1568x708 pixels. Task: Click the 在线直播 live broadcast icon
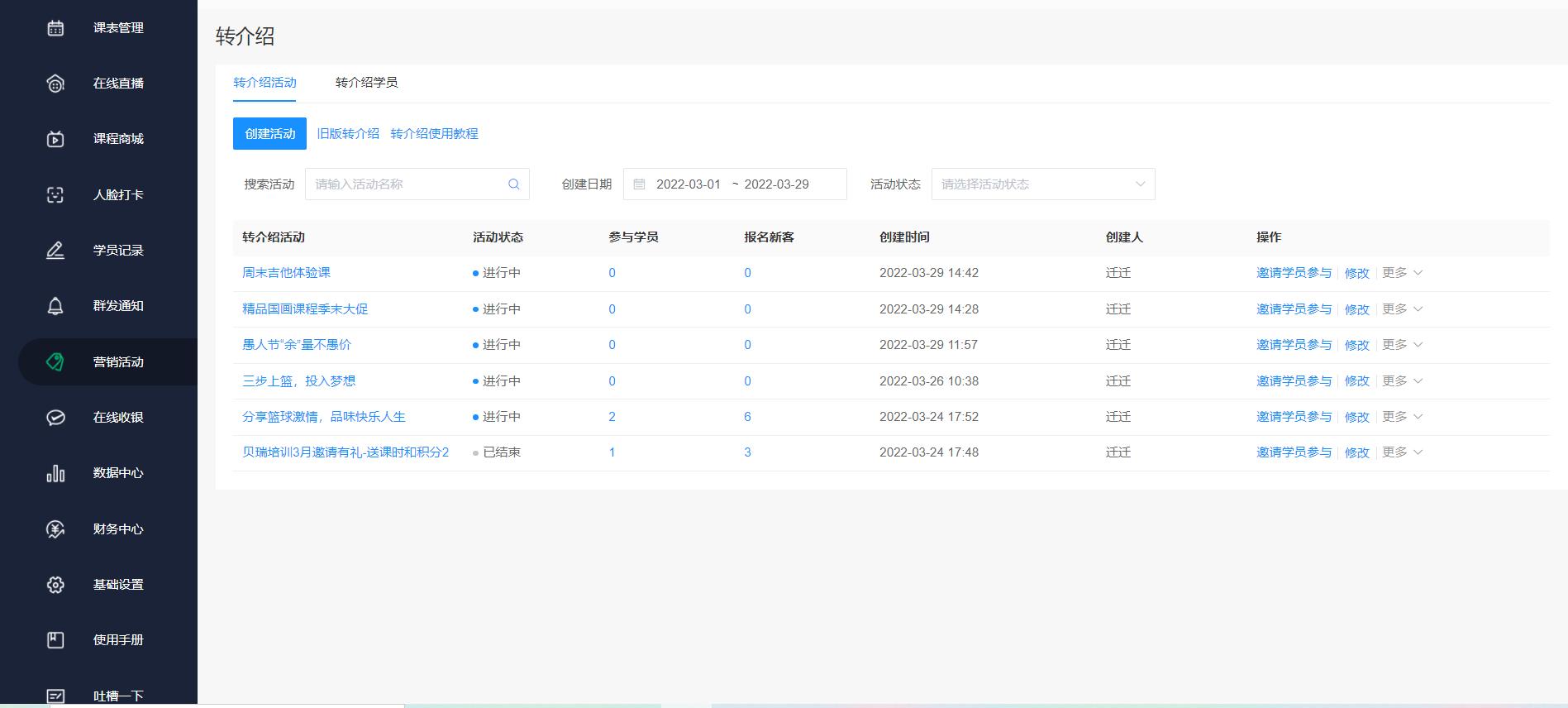(x=55, y=84)
